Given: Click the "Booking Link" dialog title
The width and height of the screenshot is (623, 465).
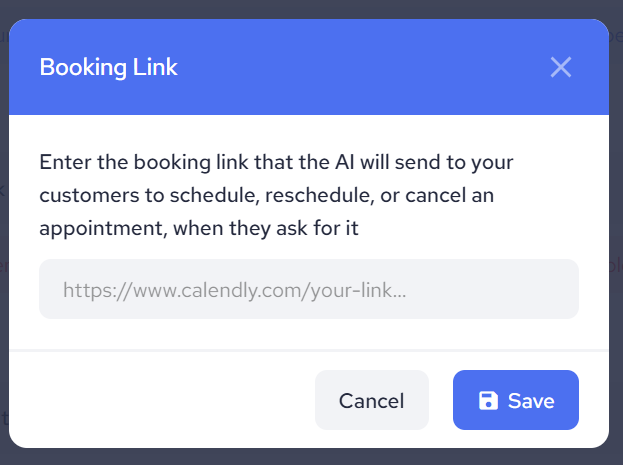Looking at the screenshot, I should (108, 67).
